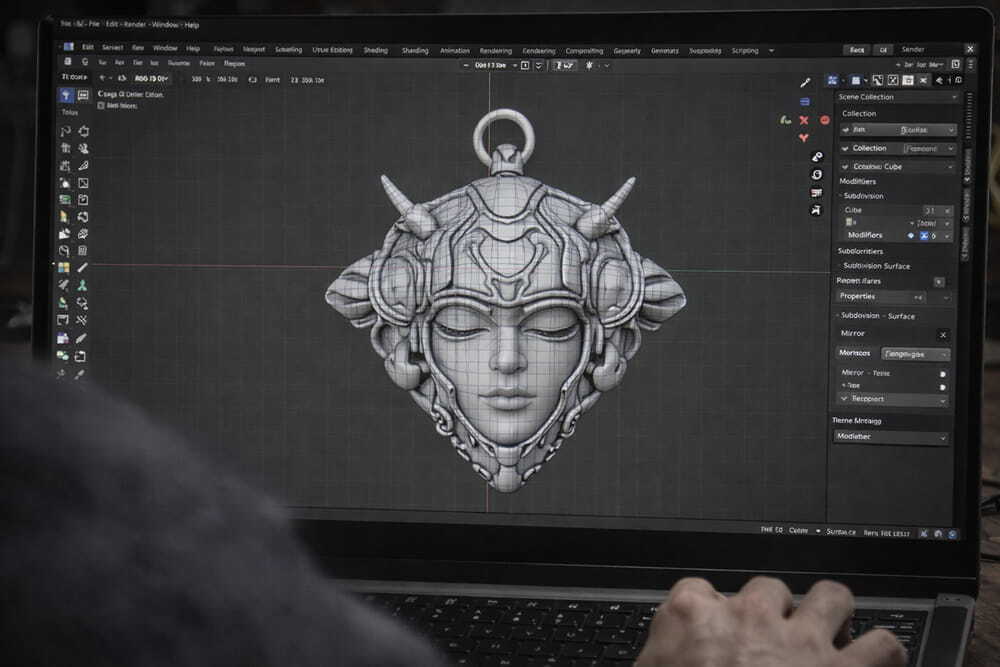Click the blue sphere icon in status bar
The image size is (1000, 667).
952,534
